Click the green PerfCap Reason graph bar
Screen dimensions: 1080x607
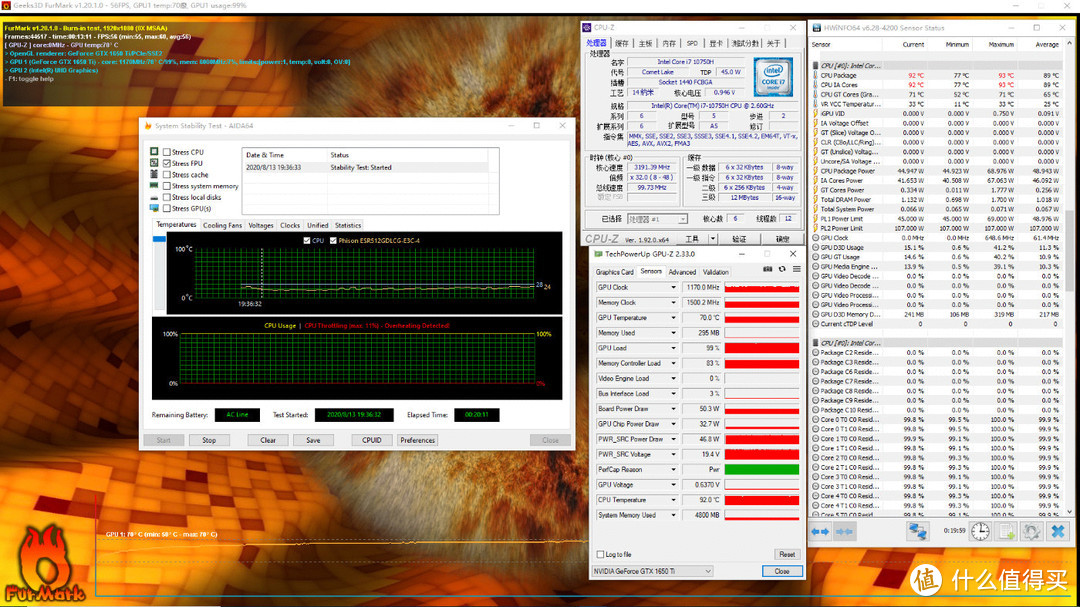coord(762,469)
